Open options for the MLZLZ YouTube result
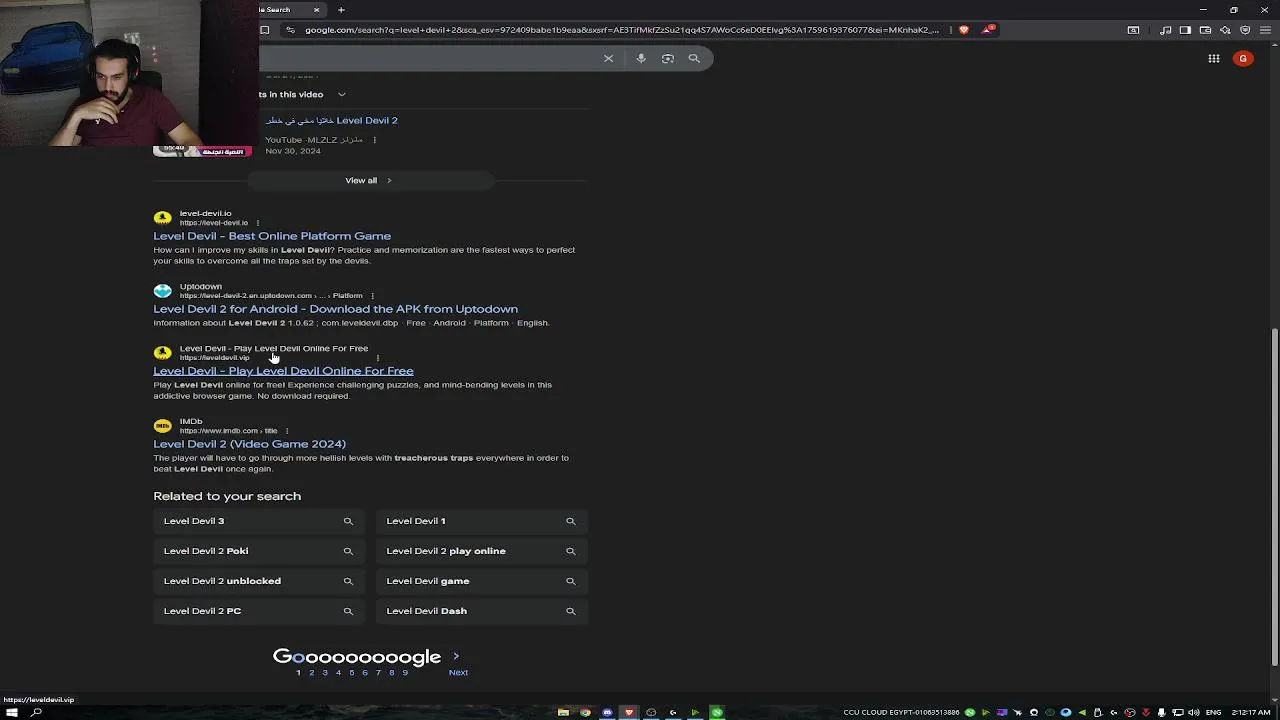The height and width of the screenshot is (720, 1280). tap(375, 140)
